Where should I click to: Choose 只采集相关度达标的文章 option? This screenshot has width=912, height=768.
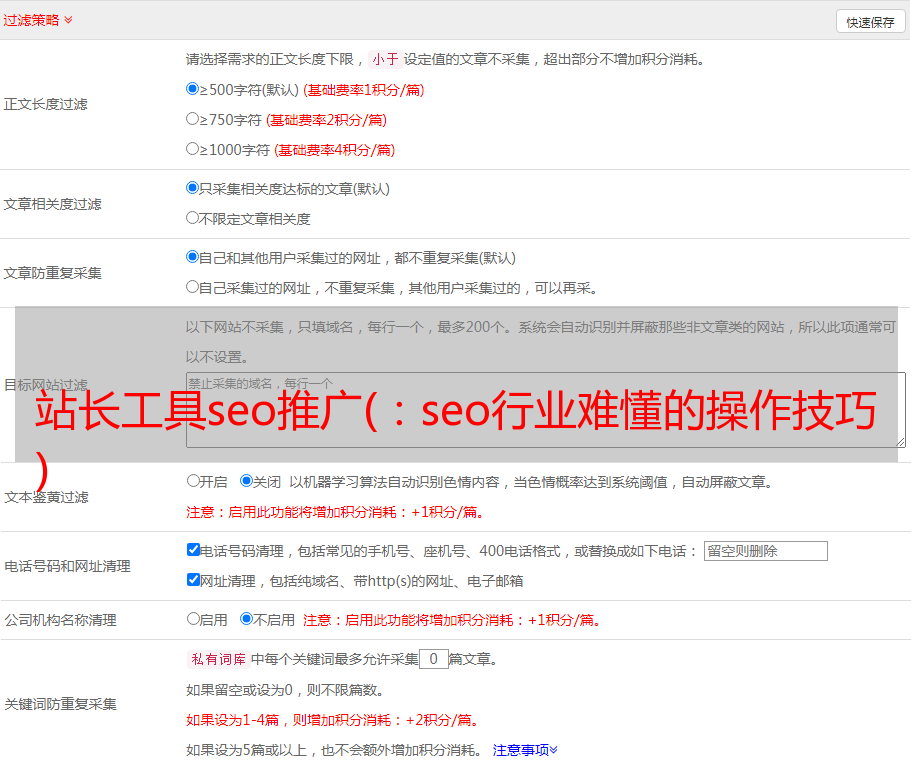pos(193,188)
